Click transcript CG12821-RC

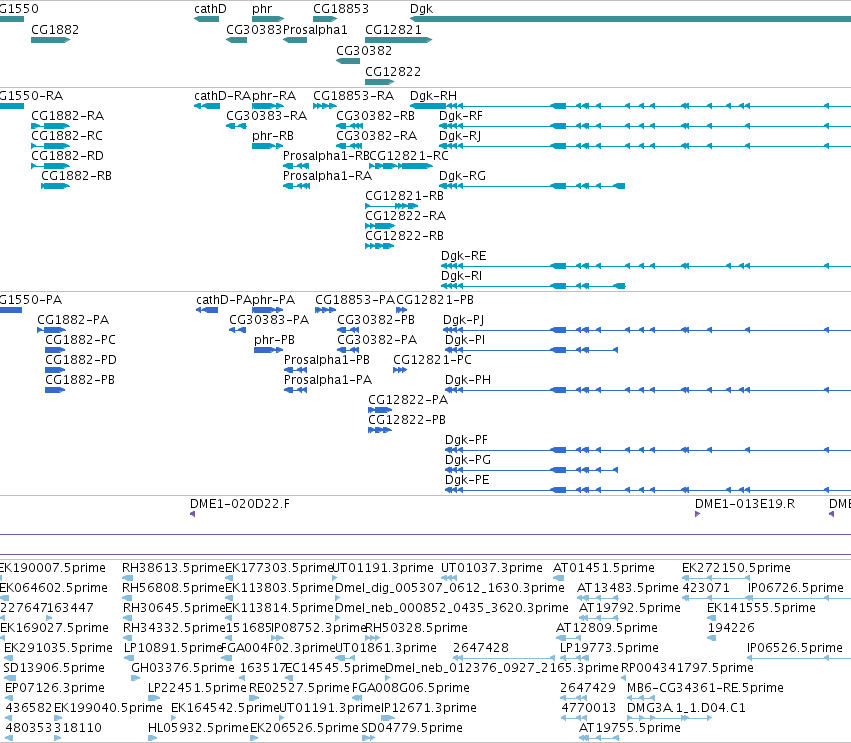[409, 156]
